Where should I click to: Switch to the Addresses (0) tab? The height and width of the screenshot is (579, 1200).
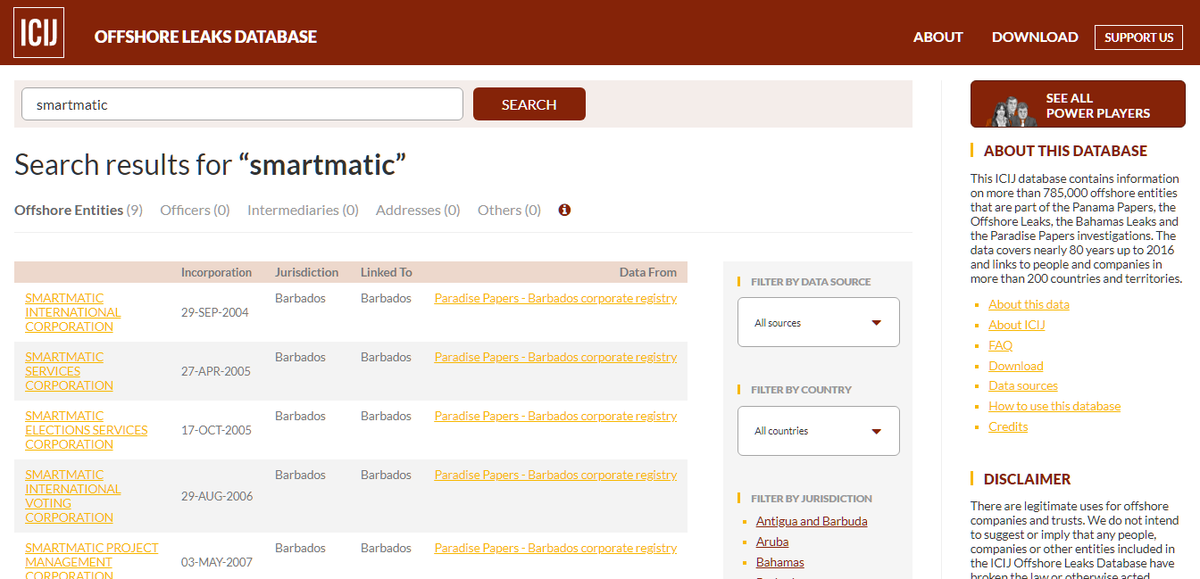(x=418, y=210)
